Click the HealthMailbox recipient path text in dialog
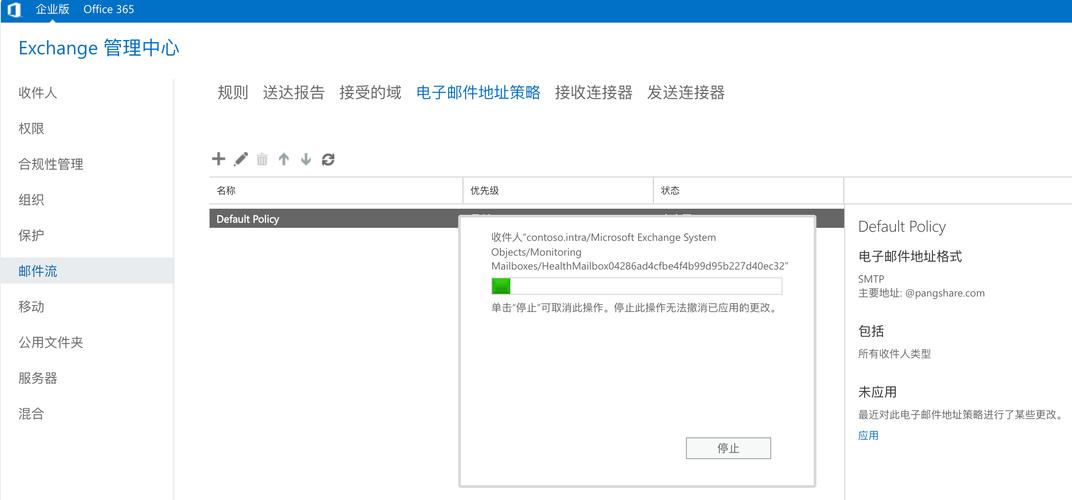This screenshot has height=500, width=1072. click(x=639, y=252)
